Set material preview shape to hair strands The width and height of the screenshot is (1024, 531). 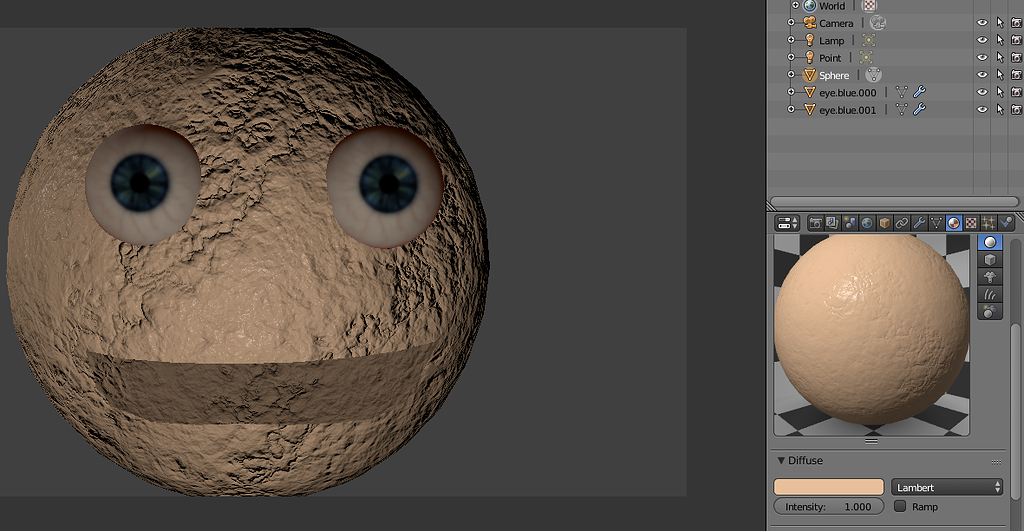[990, 294]
